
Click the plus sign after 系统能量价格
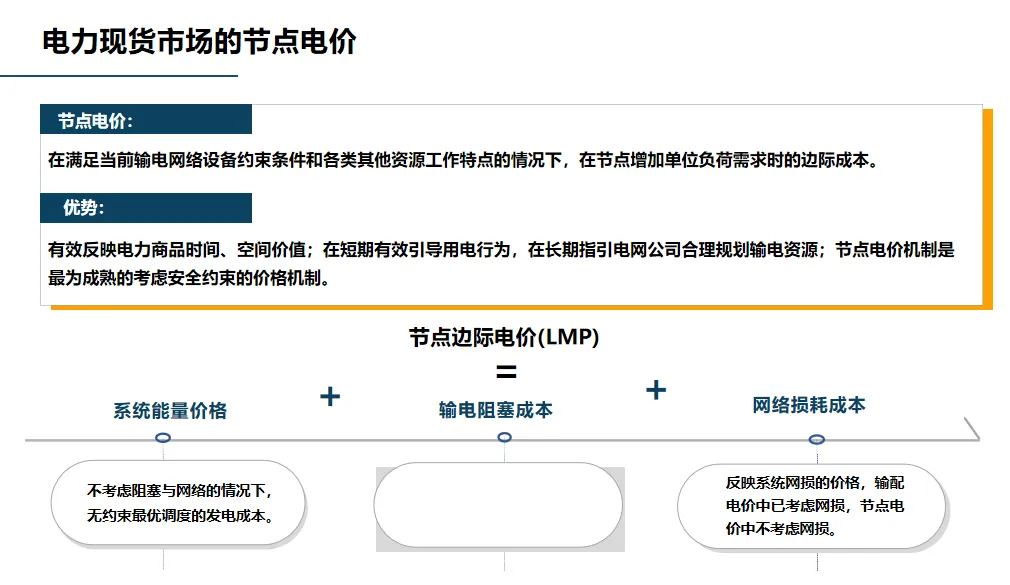pyautogui.click(x=330, y=396)
